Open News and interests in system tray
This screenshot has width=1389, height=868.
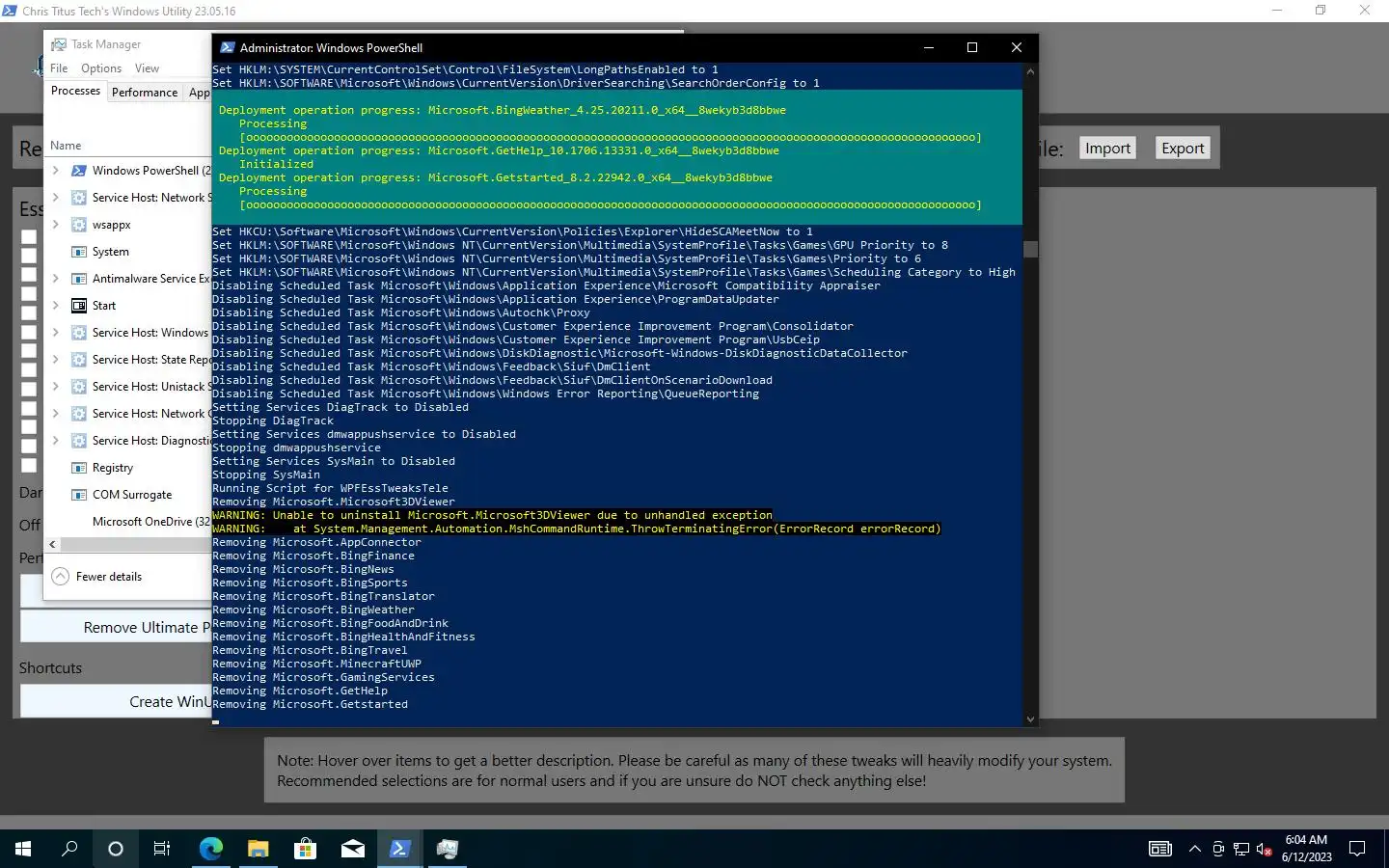[x=1160, y=849]
